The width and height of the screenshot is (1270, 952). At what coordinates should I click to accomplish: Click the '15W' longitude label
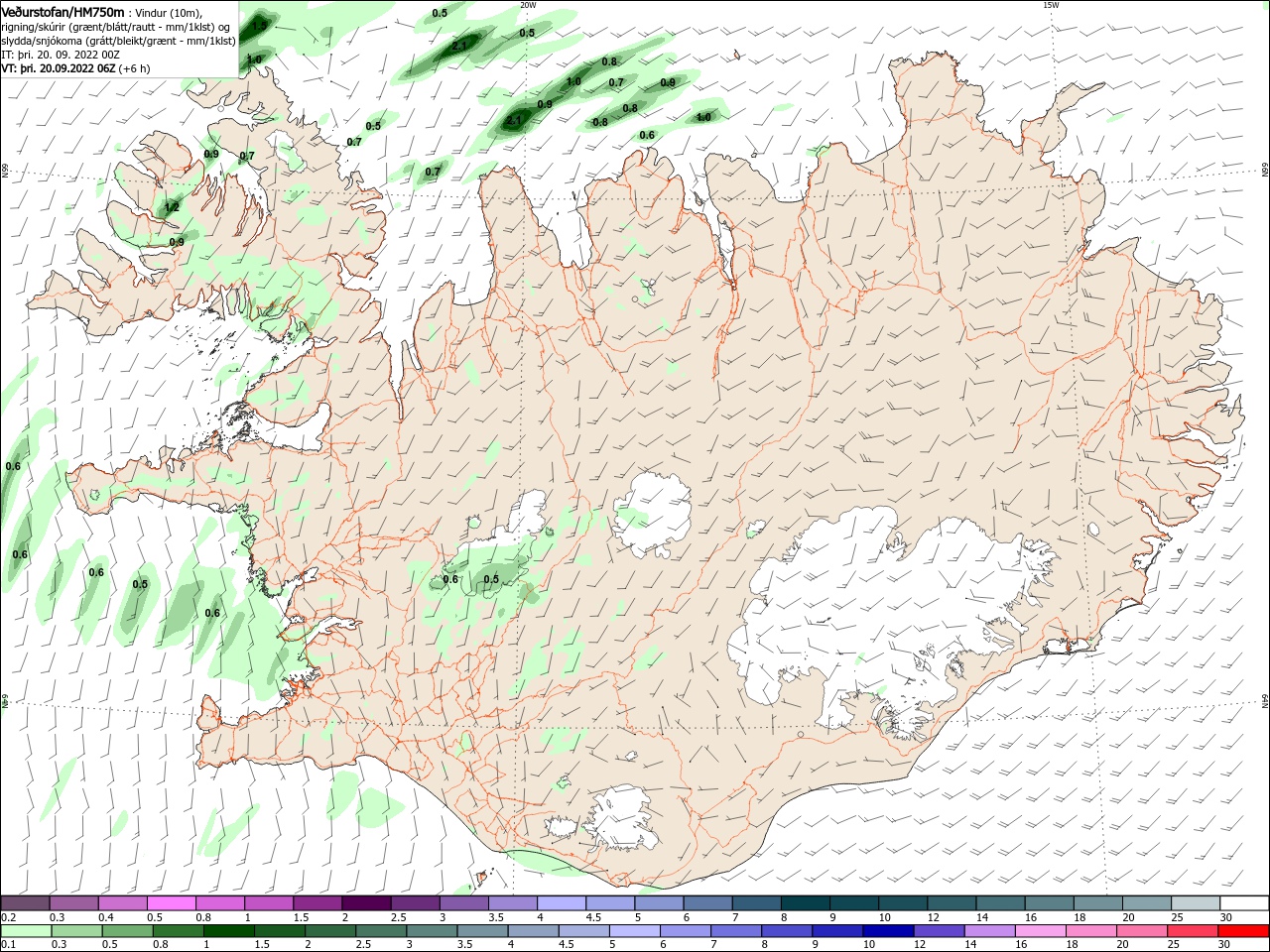tap(1051, 5)
